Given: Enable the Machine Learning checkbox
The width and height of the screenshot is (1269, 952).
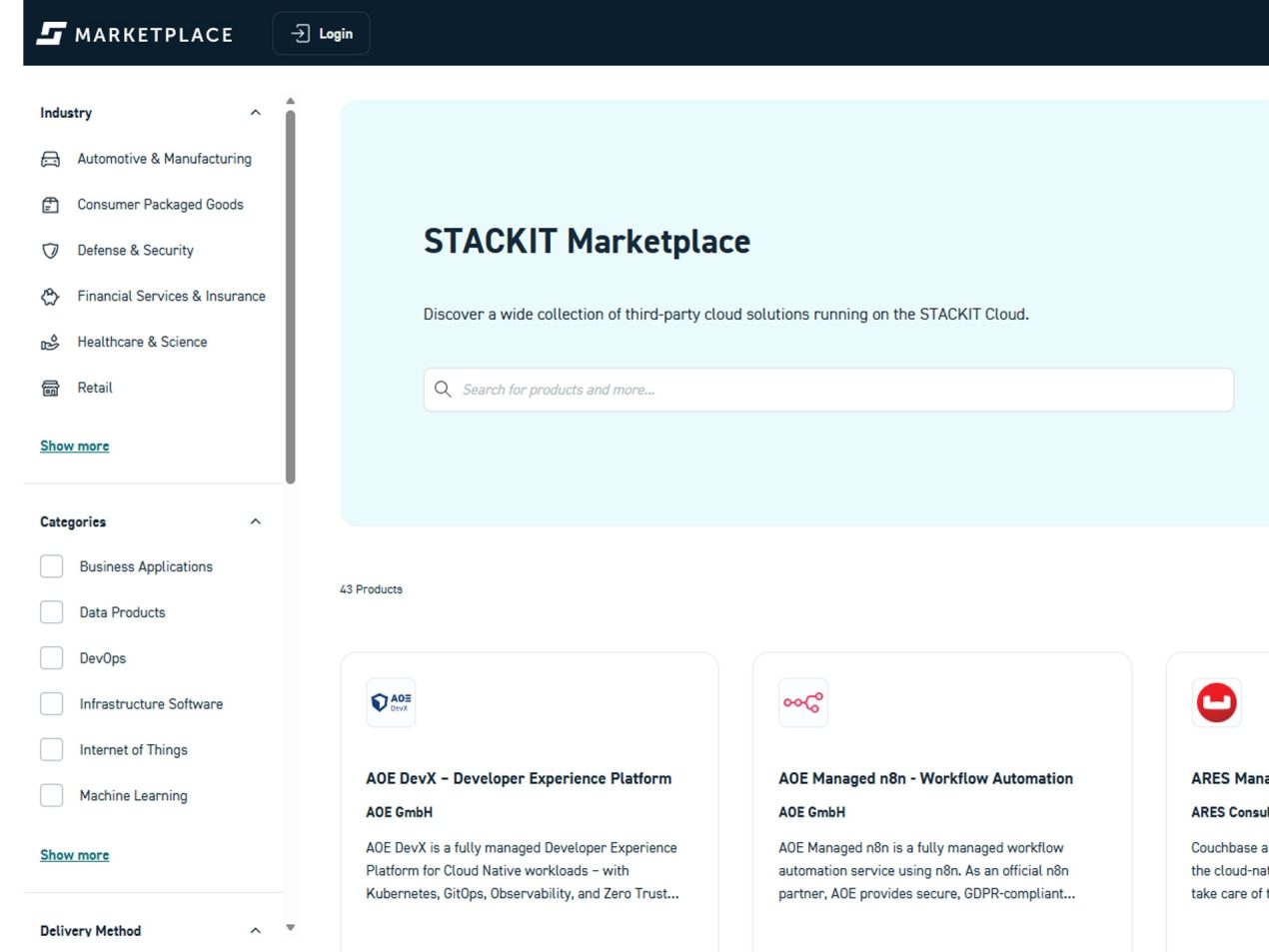Looking at the screenshot, I should 51,795.
